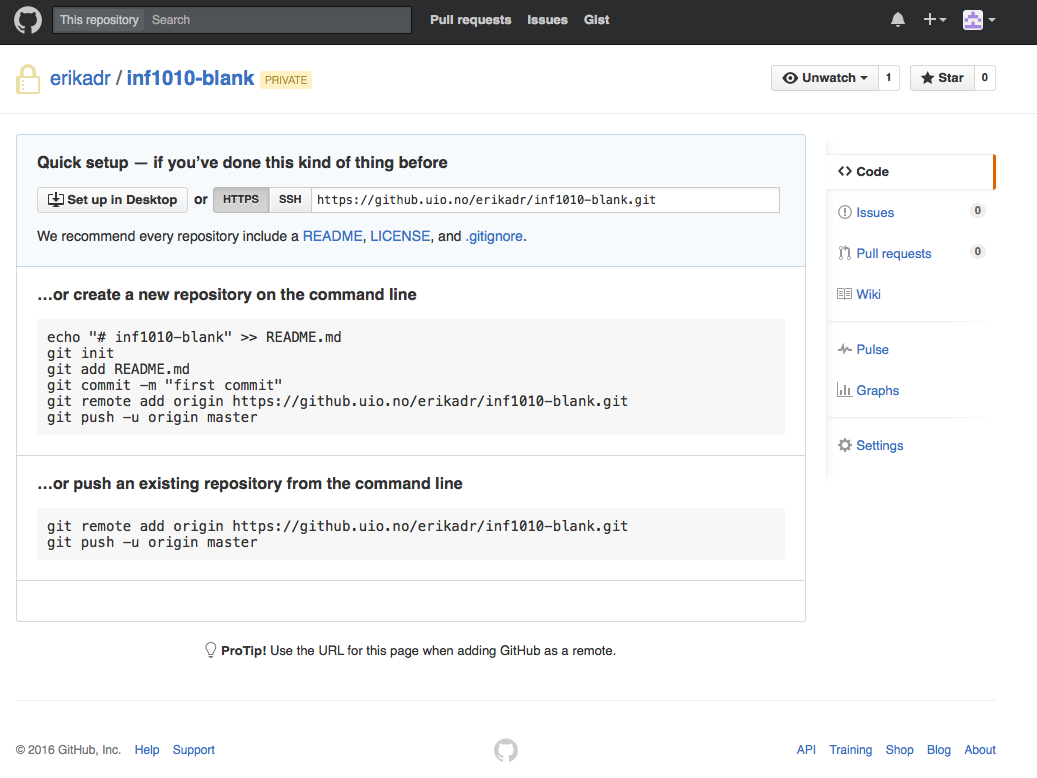Click the 'git commit -m "first commit"' line
1037x778 pixels.
coord(165,385)
